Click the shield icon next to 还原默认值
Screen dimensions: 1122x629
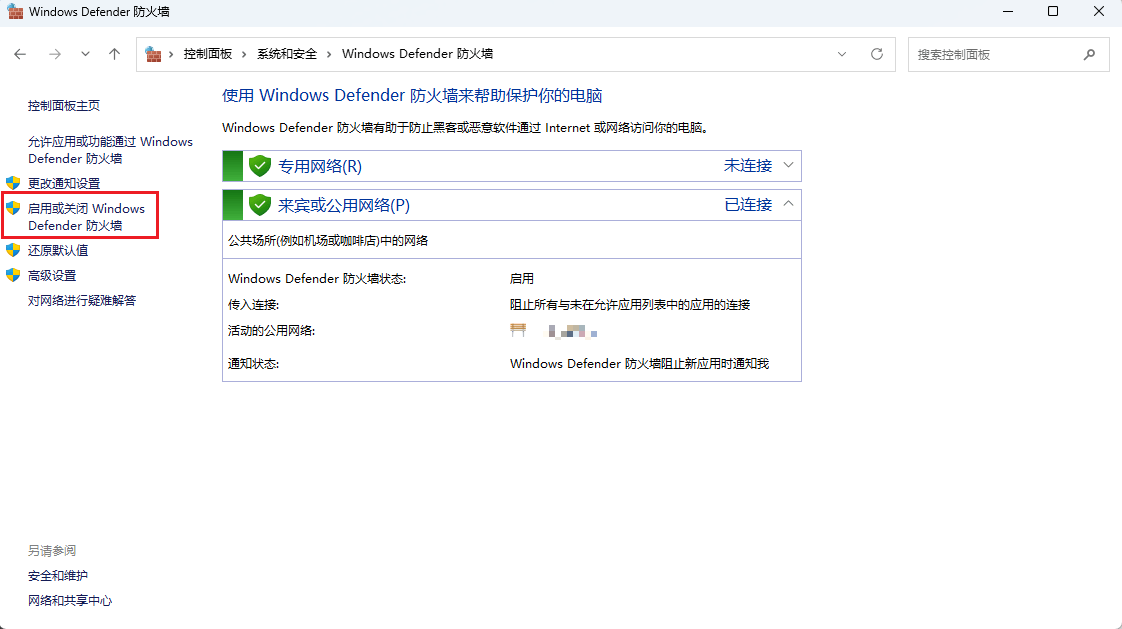(13, 250)
